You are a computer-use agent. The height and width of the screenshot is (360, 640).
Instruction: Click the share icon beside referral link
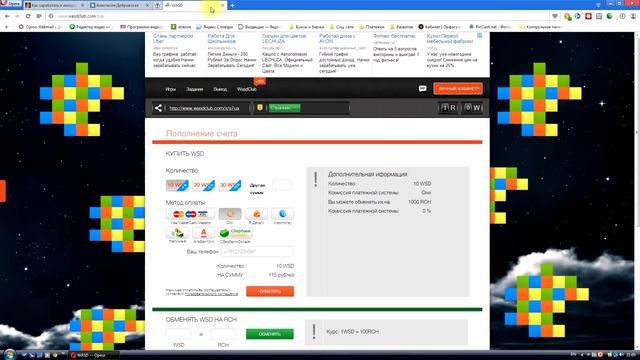click(158, 108)
